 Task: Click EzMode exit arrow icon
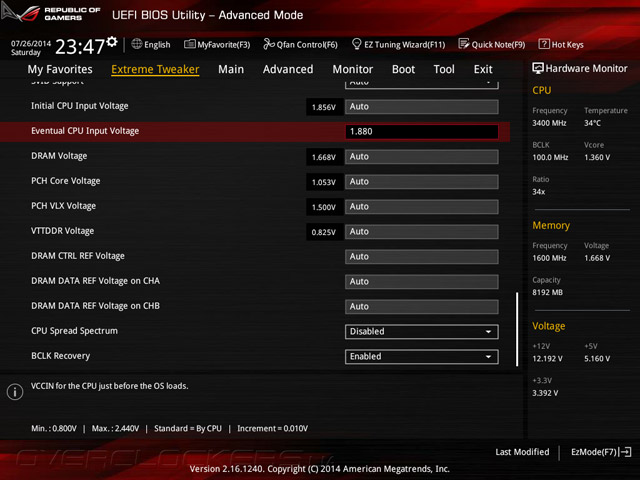(x=625, y=452)
